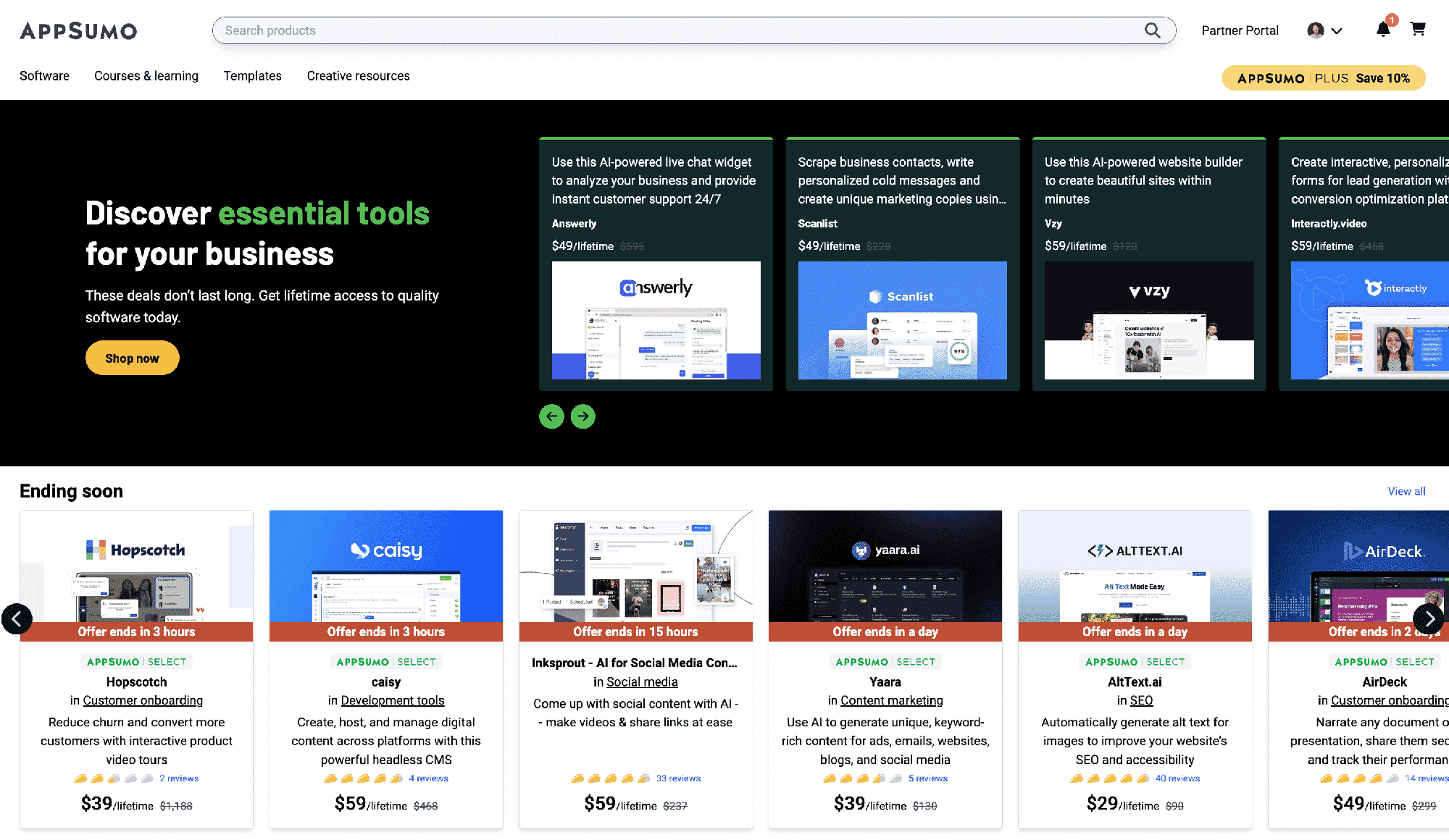This screenshot has height=840, width=1449.
Task: Click Hopscotch $39/lifetime price
Action: [117, 804]
